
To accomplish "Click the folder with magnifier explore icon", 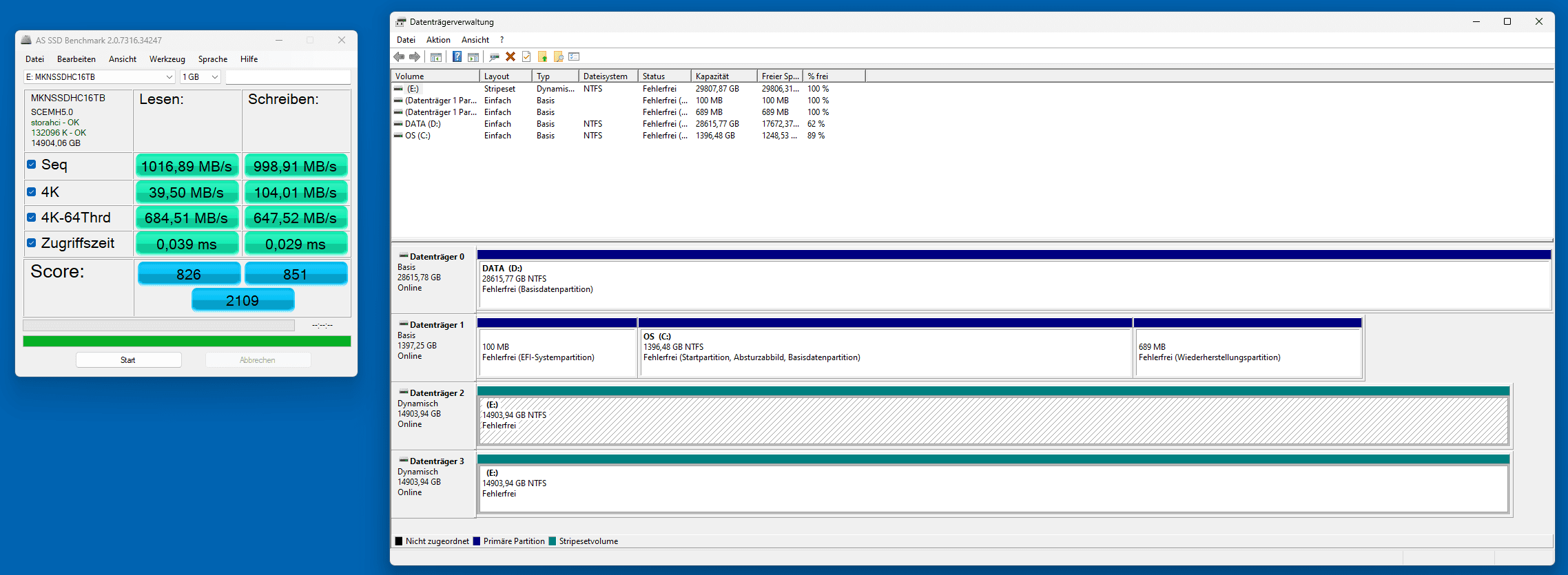I will pyautogui.click(x=559, y=56).
